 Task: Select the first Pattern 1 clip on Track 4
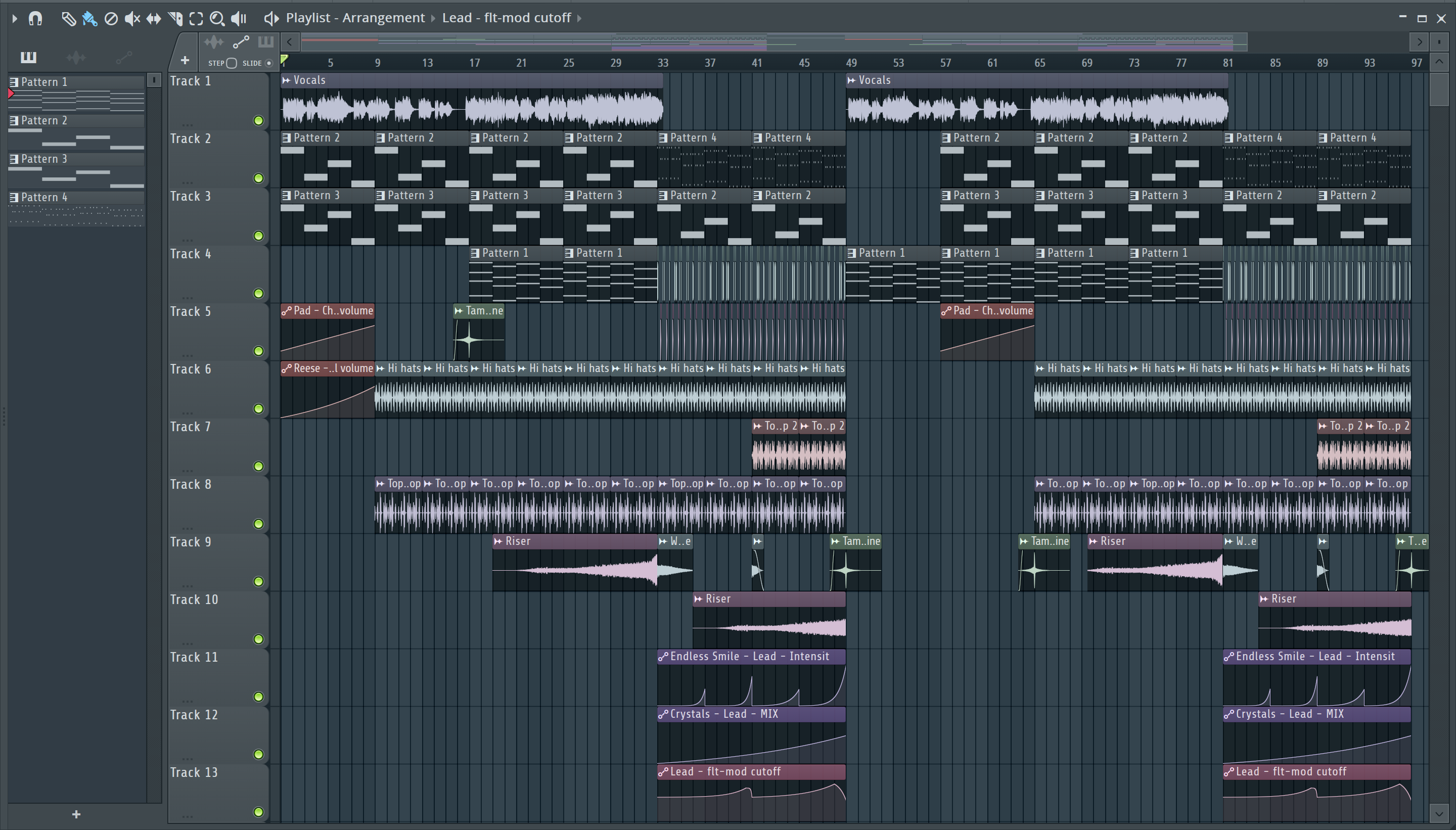pyautogui.click(x=516, y=273)
